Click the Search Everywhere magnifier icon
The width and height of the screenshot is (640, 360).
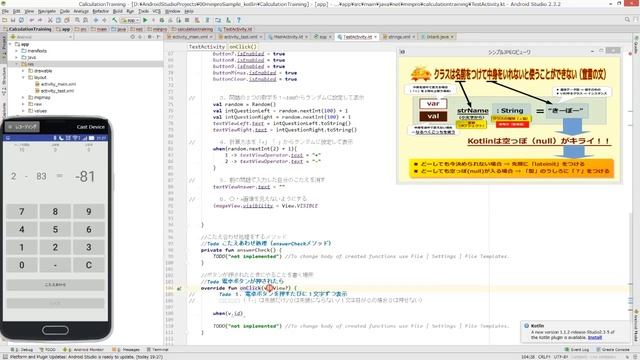[627, 20]
